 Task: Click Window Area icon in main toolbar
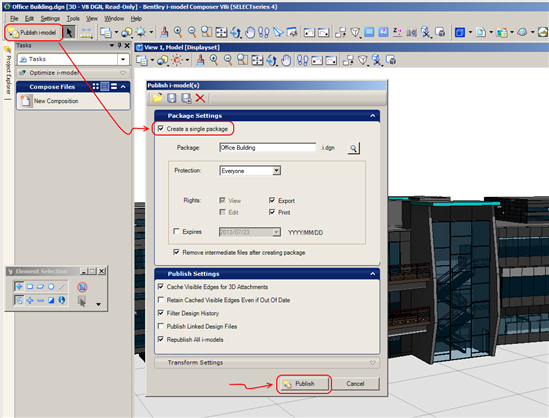[207, 32]
